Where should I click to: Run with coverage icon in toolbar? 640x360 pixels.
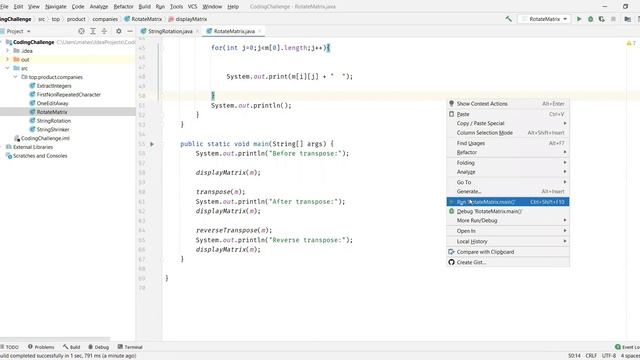tap(602, 19)
